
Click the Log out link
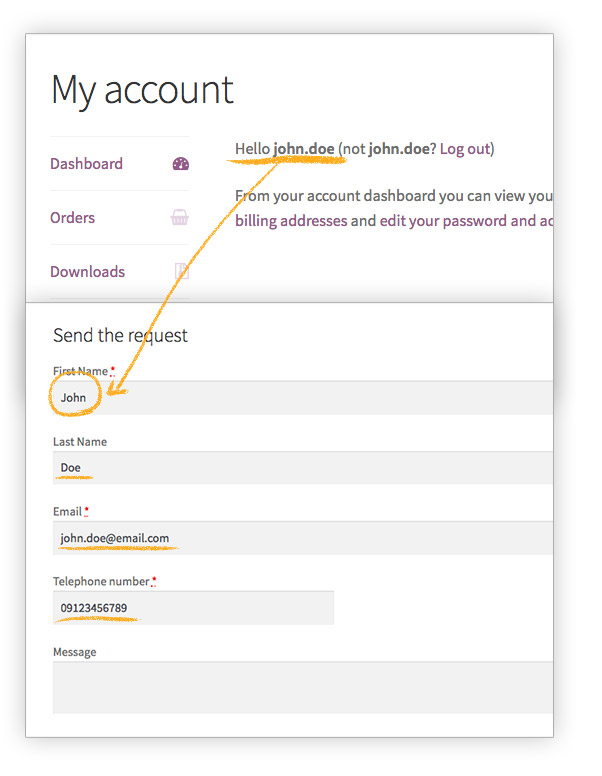click(465, 148)
